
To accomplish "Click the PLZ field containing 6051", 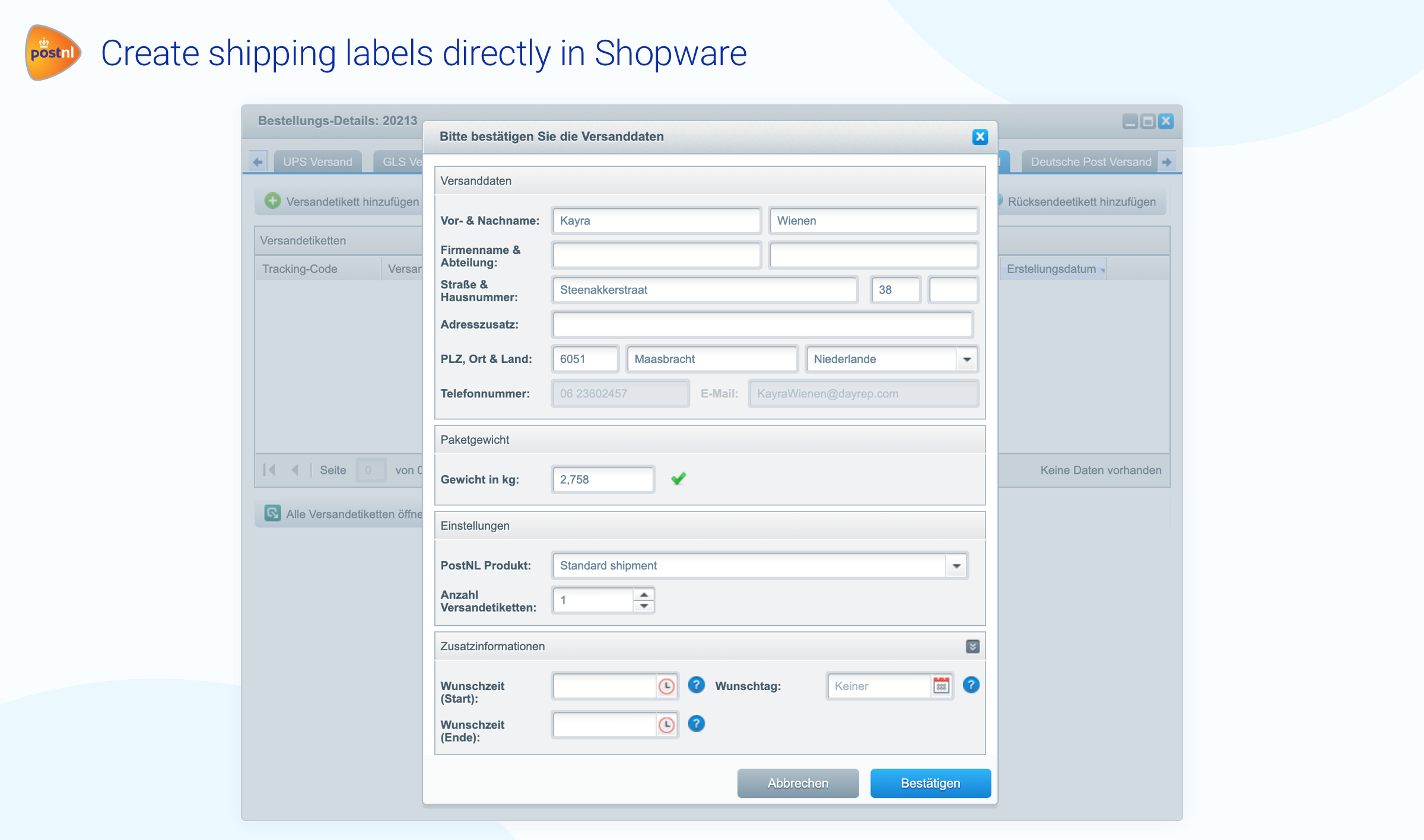I will (585, 359).
